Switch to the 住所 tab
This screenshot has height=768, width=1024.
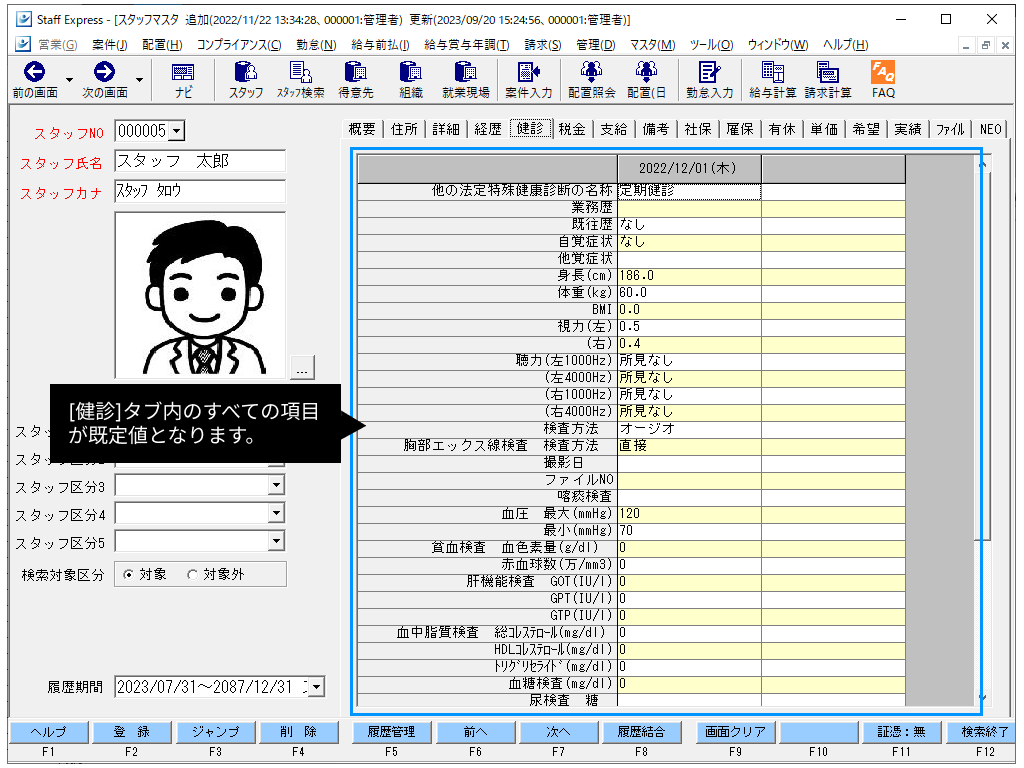coord(404,129)
